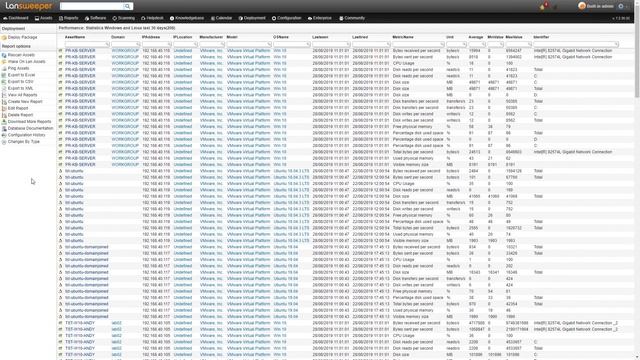Open the Software menu
The image size is (640, 360).
click(x=95, y=18)
